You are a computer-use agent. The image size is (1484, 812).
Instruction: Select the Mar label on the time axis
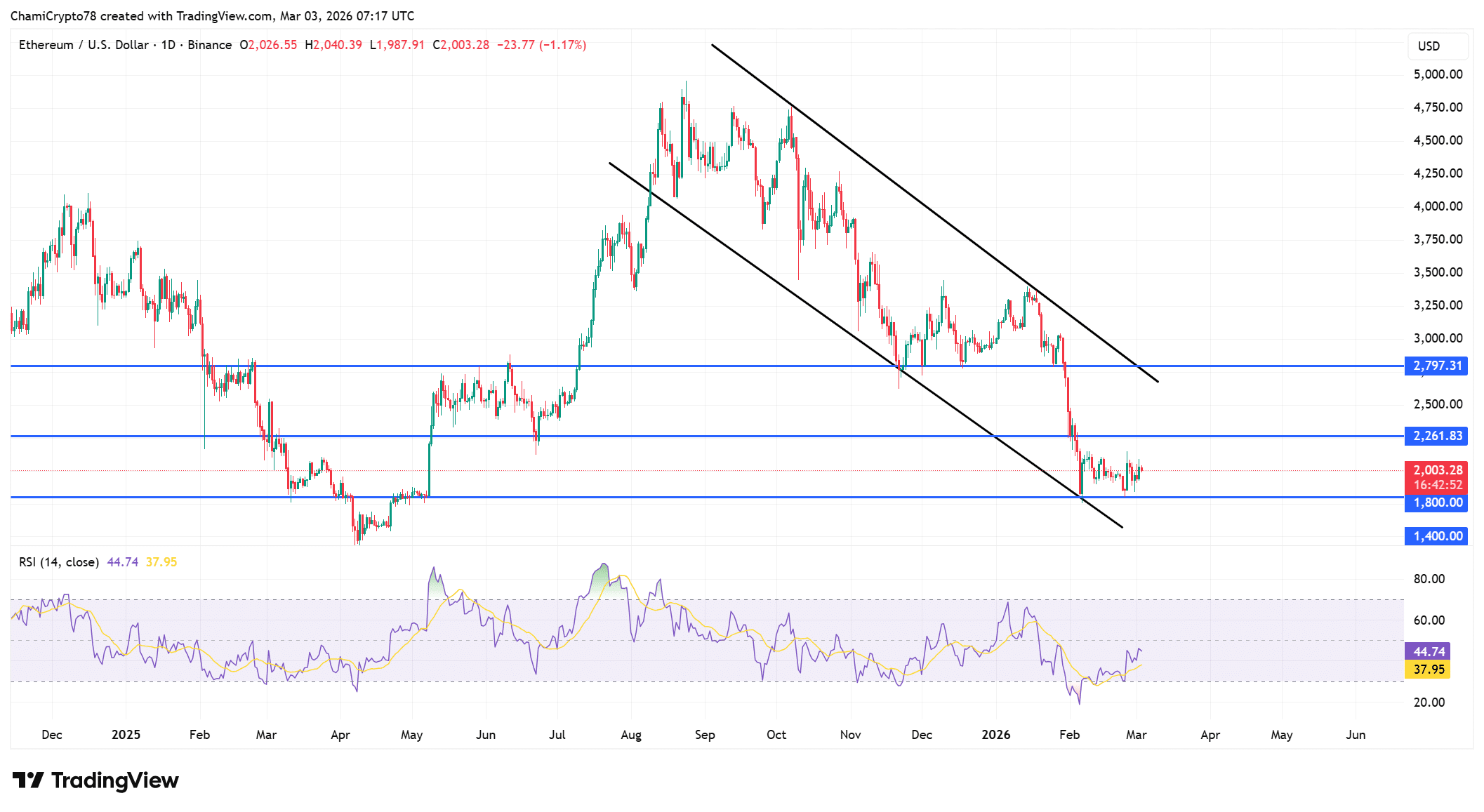(x=1137, y=734)
